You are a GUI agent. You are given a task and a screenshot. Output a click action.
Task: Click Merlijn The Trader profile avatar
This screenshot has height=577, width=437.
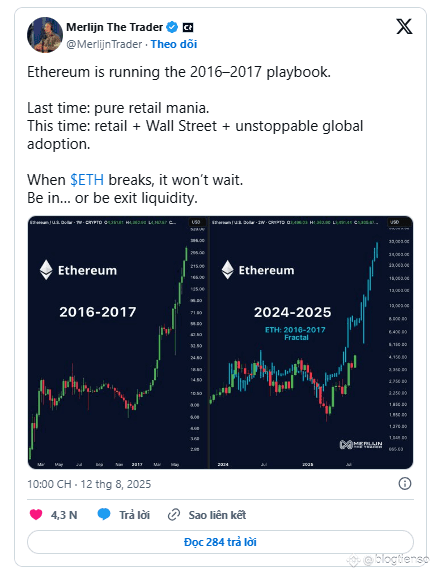[45, 35]
